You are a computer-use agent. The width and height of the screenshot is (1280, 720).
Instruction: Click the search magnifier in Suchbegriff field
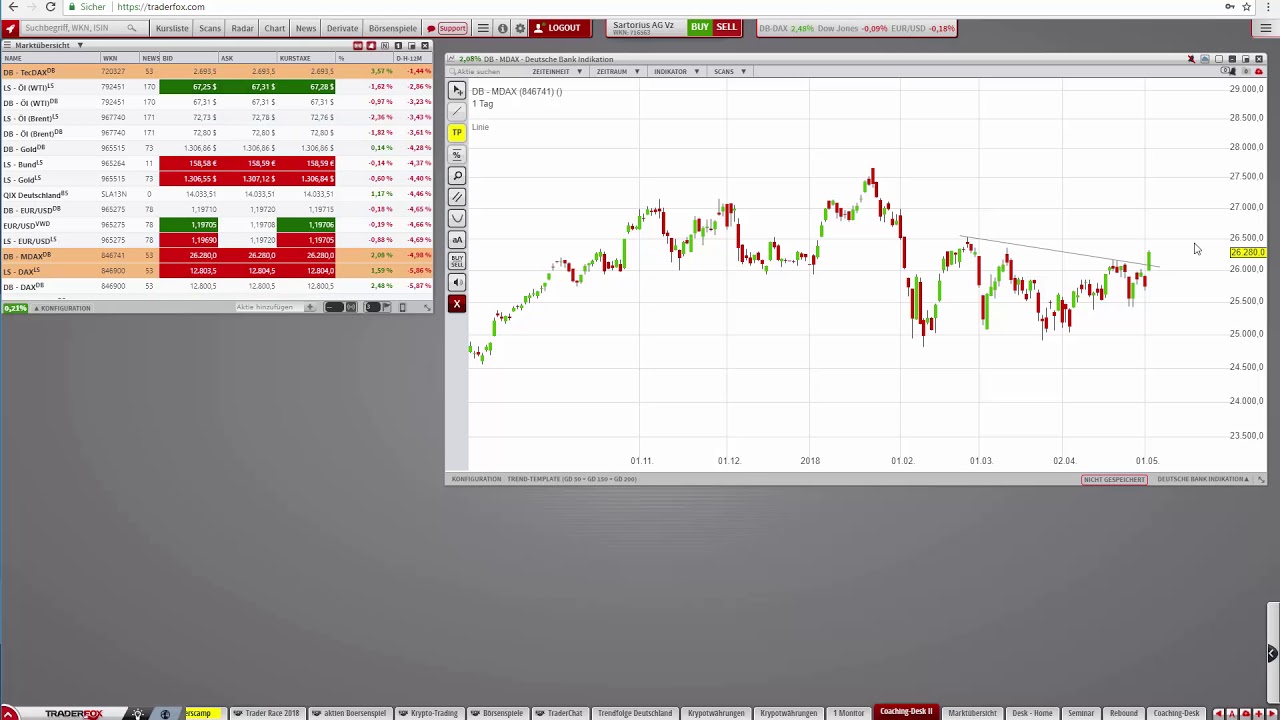tap(132, 28)
